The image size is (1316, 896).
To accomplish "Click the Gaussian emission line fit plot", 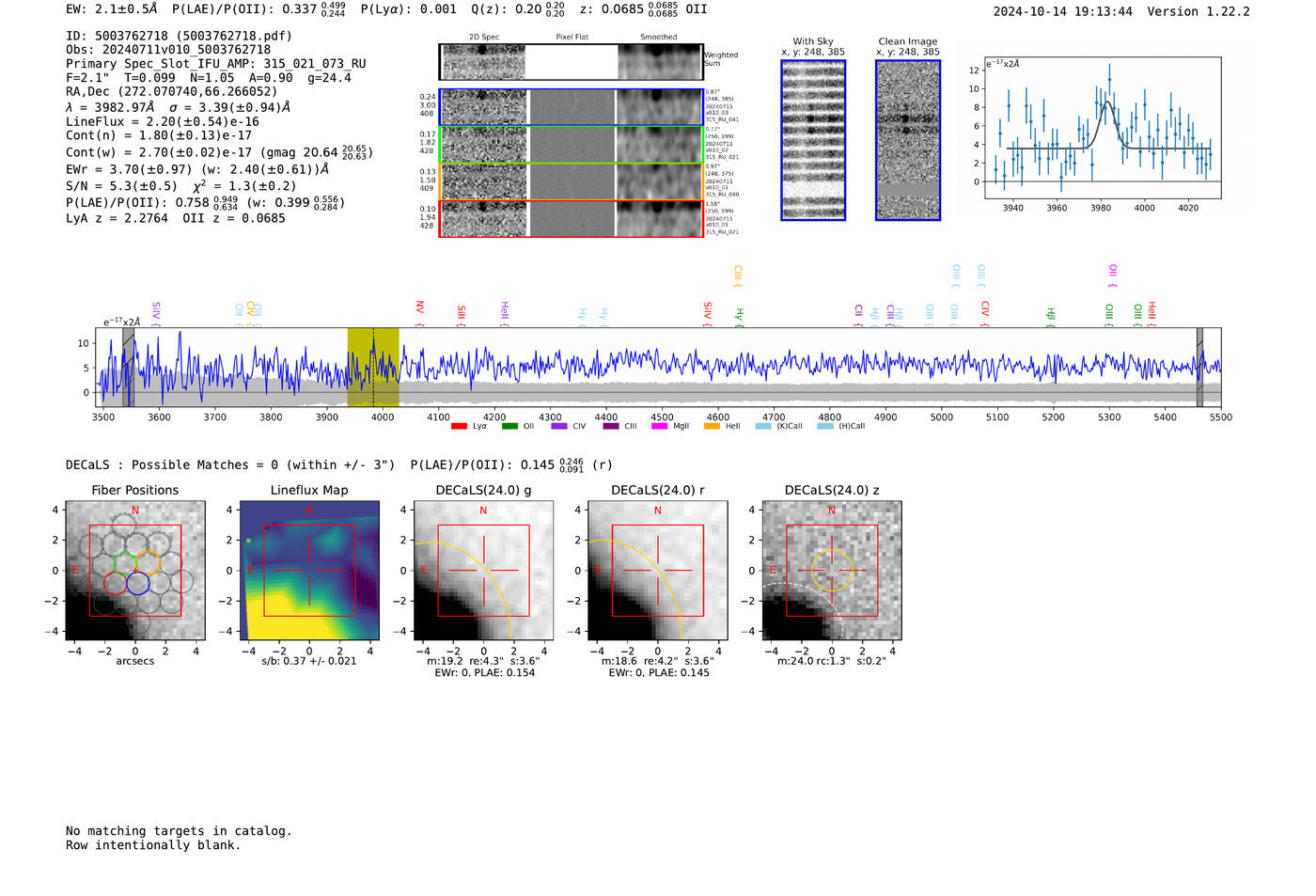I will 1103,128.
